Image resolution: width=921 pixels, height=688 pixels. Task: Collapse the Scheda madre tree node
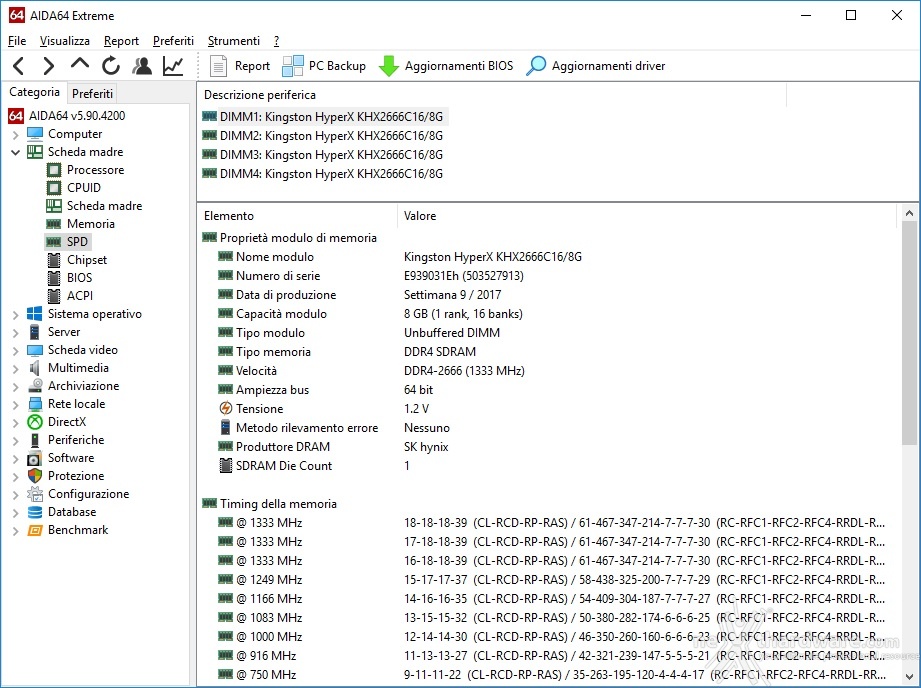pyautogui.click(x=15, y=152)
